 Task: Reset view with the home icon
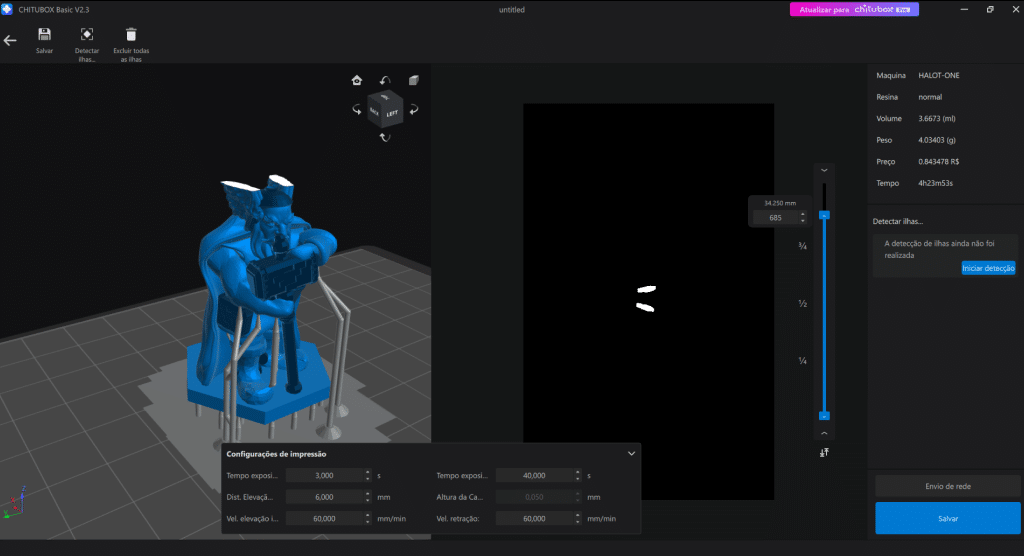point(357,80)
